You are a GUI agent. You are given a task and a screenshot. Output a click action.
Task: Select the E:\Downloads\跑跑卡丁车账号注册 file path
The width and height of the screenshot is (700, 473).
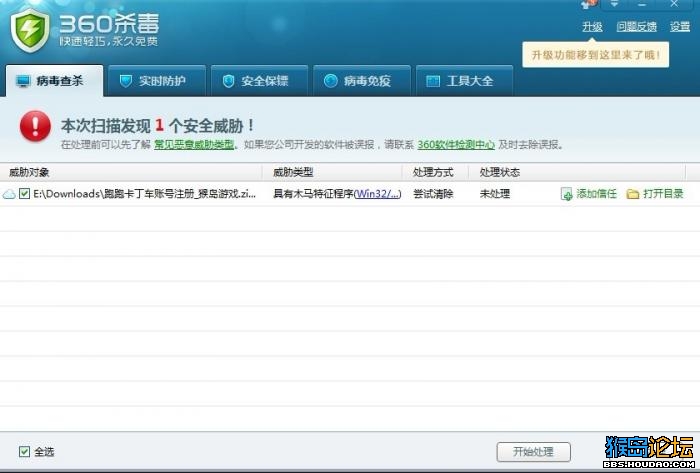tap(145, 194)
